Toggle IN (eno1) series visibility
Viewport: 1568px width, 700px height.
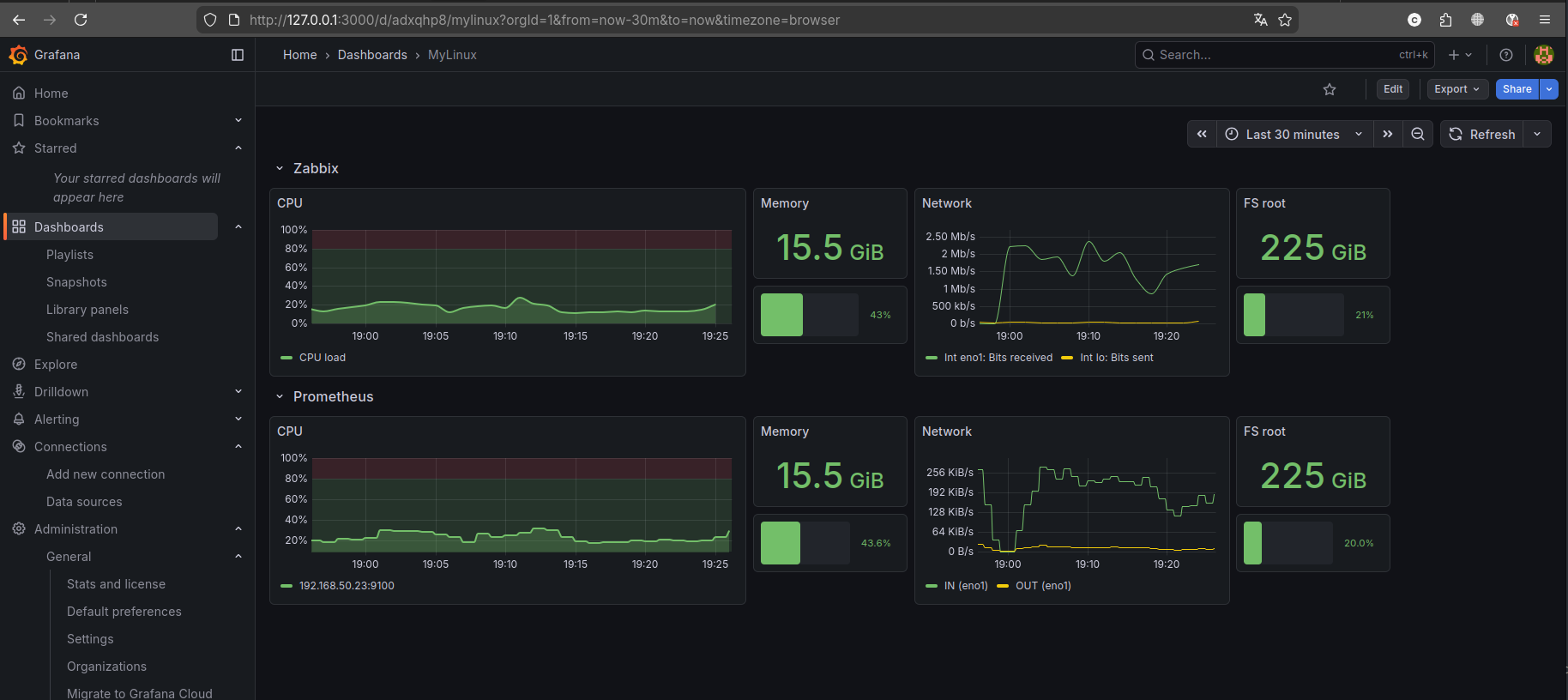(x=965, y=586)
